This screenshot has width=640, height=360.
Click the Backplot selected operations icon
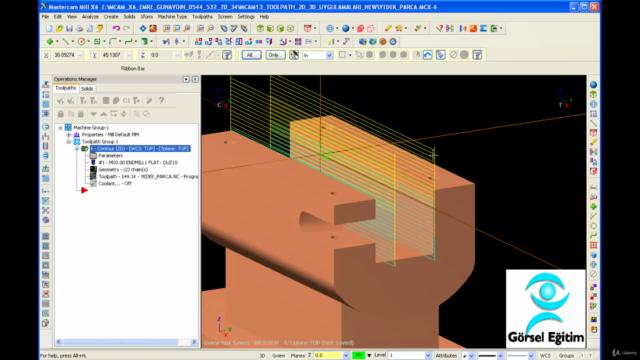106,100
